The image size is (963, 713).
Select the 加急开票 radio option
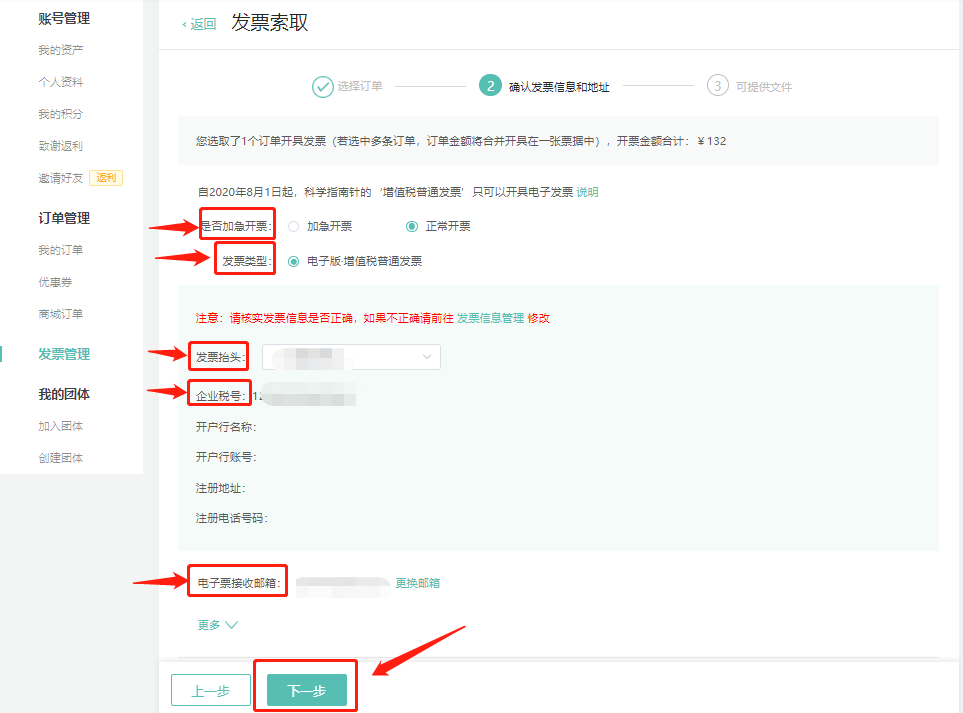click(291, 225)
